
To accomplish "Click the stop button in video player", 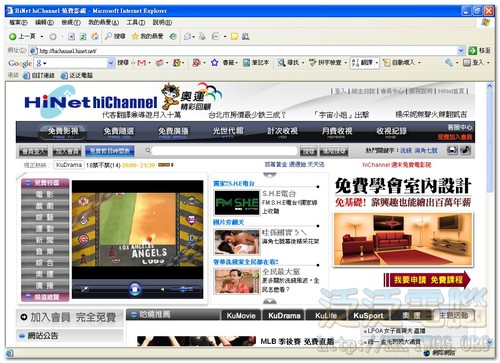I will click(x=135, y=289).
